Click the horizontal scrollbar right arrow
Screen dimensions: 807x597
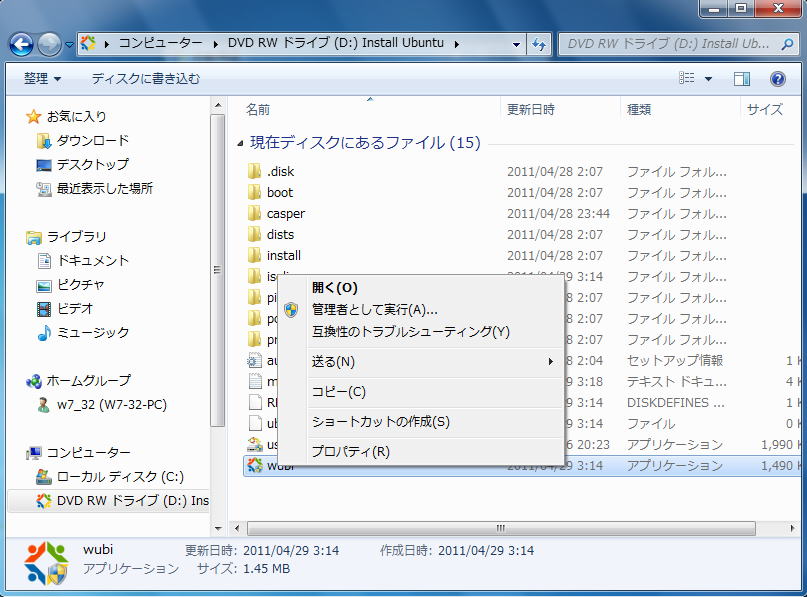[792, 529]
